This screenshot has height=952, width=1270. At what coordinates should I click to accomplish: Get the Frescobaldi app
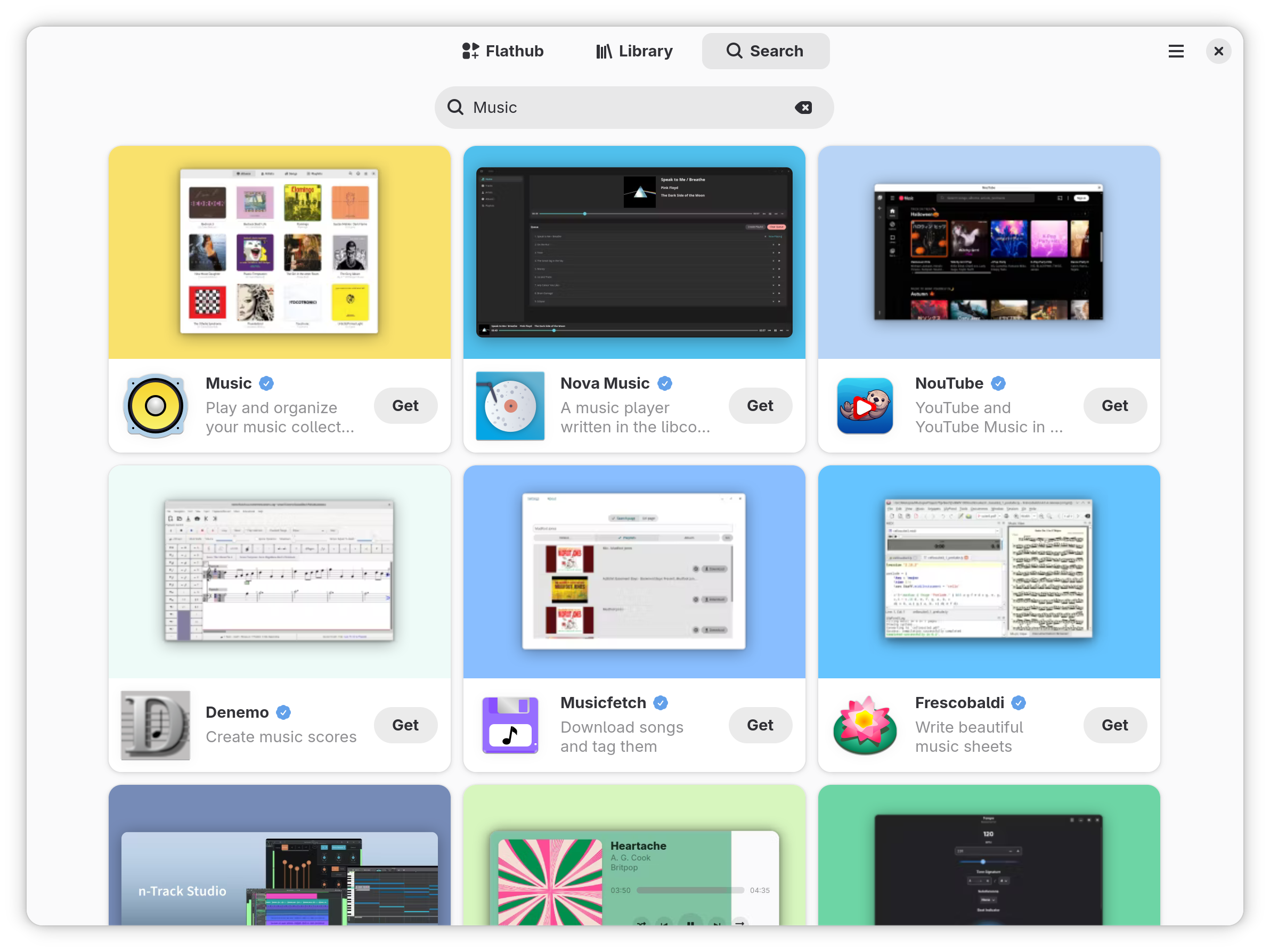pyautogui.click(x=1114, y=725)
